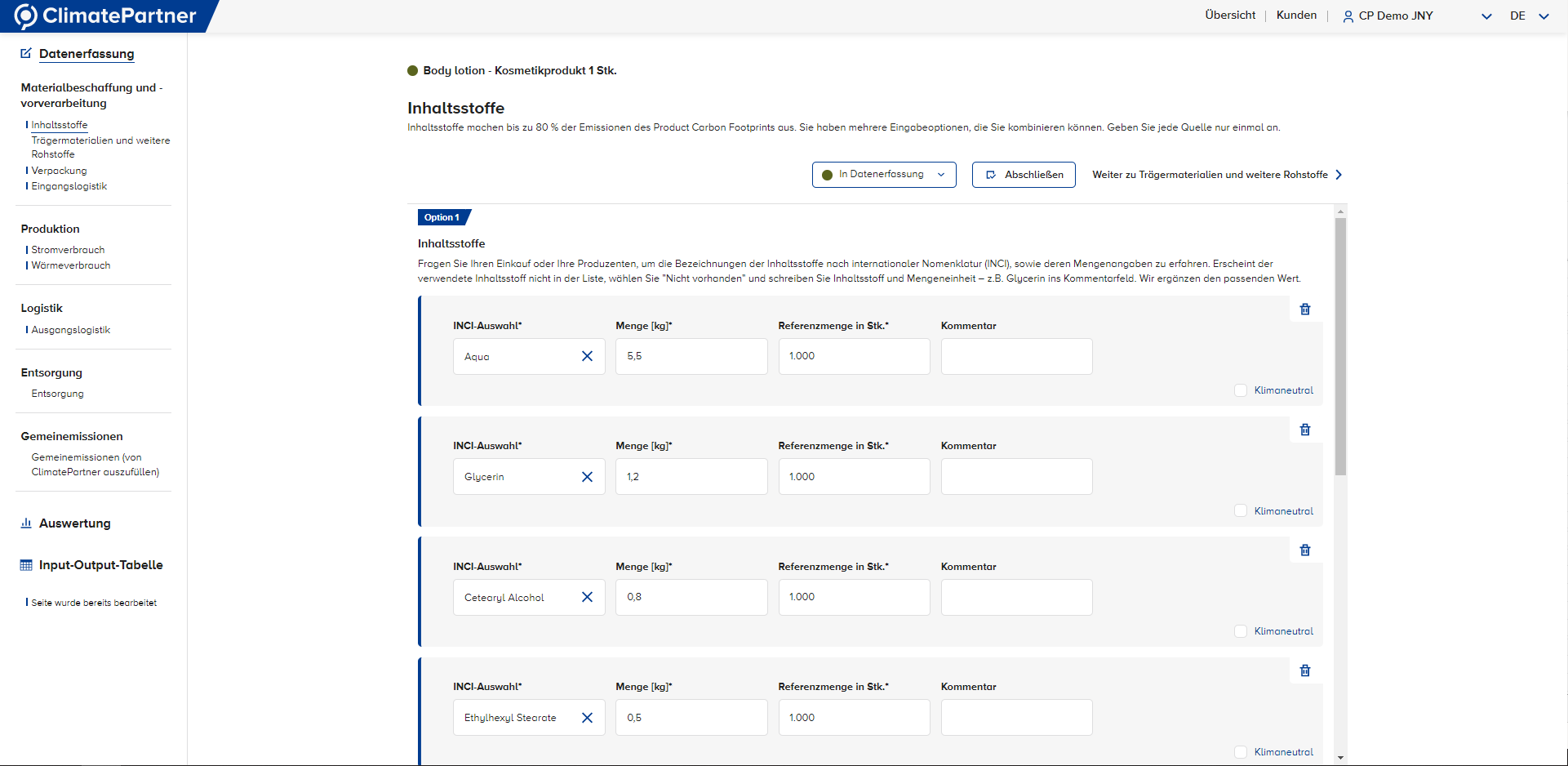Clear the Glycerin INCI selection

[x=587, y=477]
